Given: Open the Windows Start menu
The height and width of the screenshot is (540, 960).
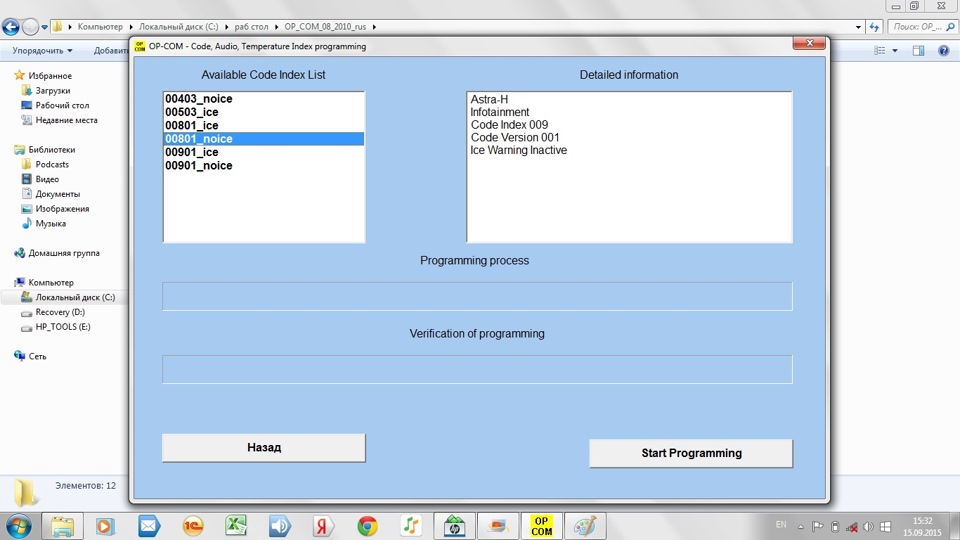Looking at the screenshot, I should coord(18,526).
